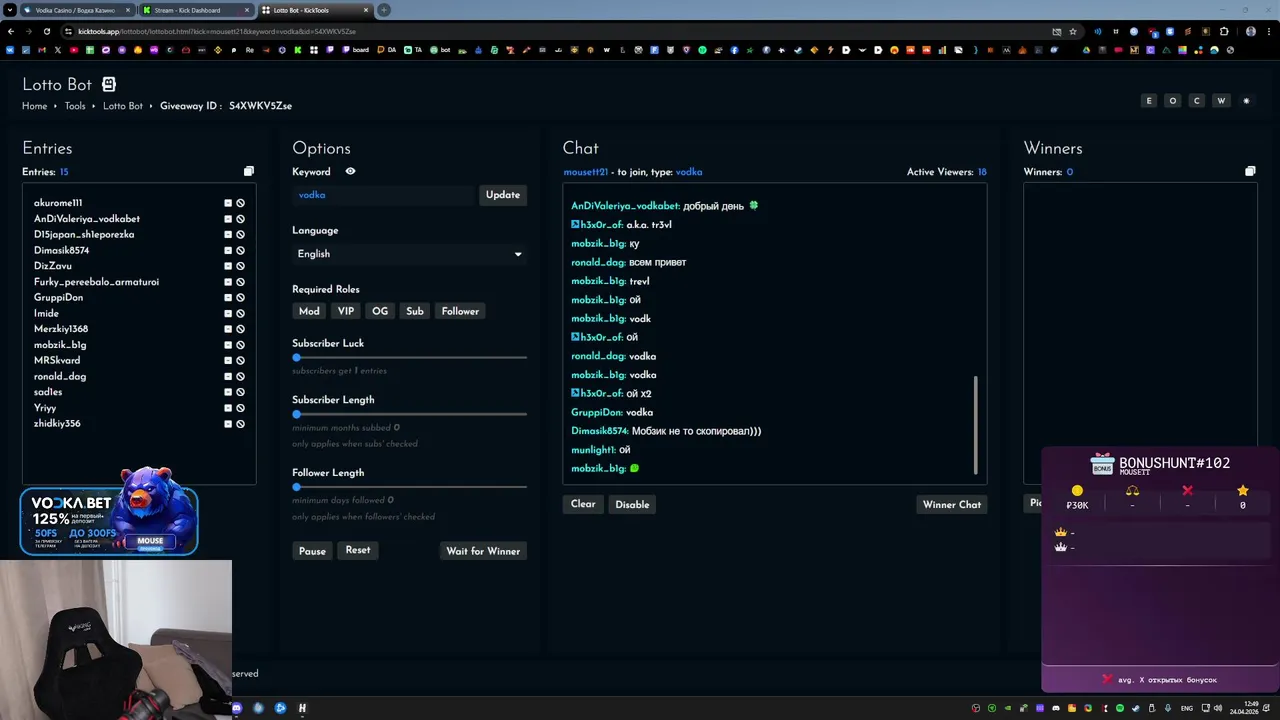Bookmark this page with the star icon
The width and height of the screenshot is (1280, 720).
1073,31
